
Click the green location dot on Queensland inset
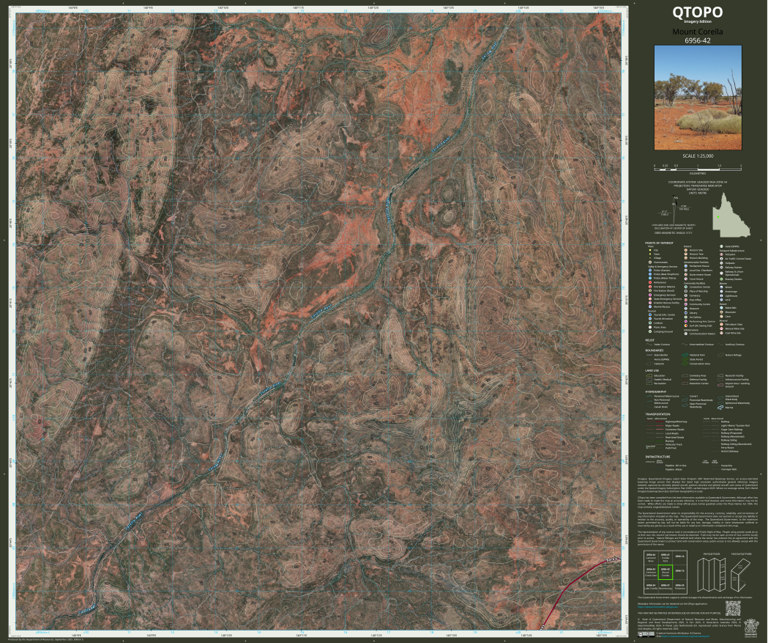pos(718,217)
